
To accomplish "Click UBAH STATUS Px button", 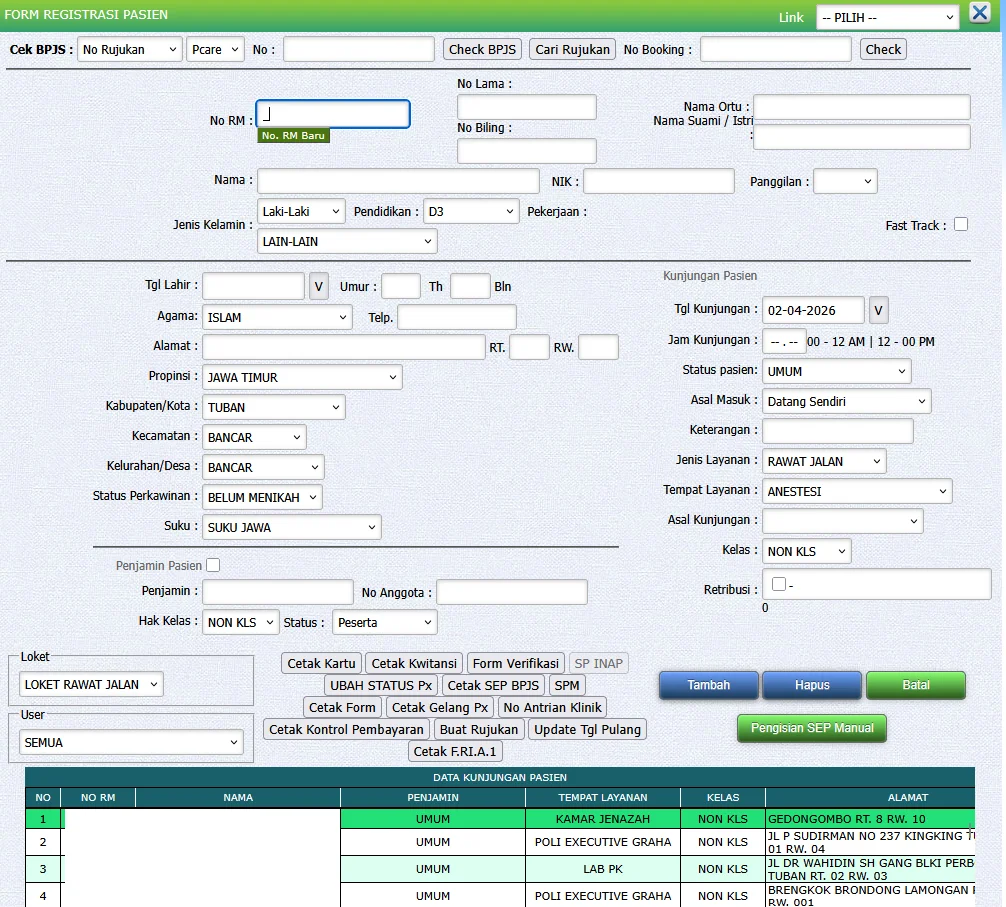I will (x=381, y=685).
